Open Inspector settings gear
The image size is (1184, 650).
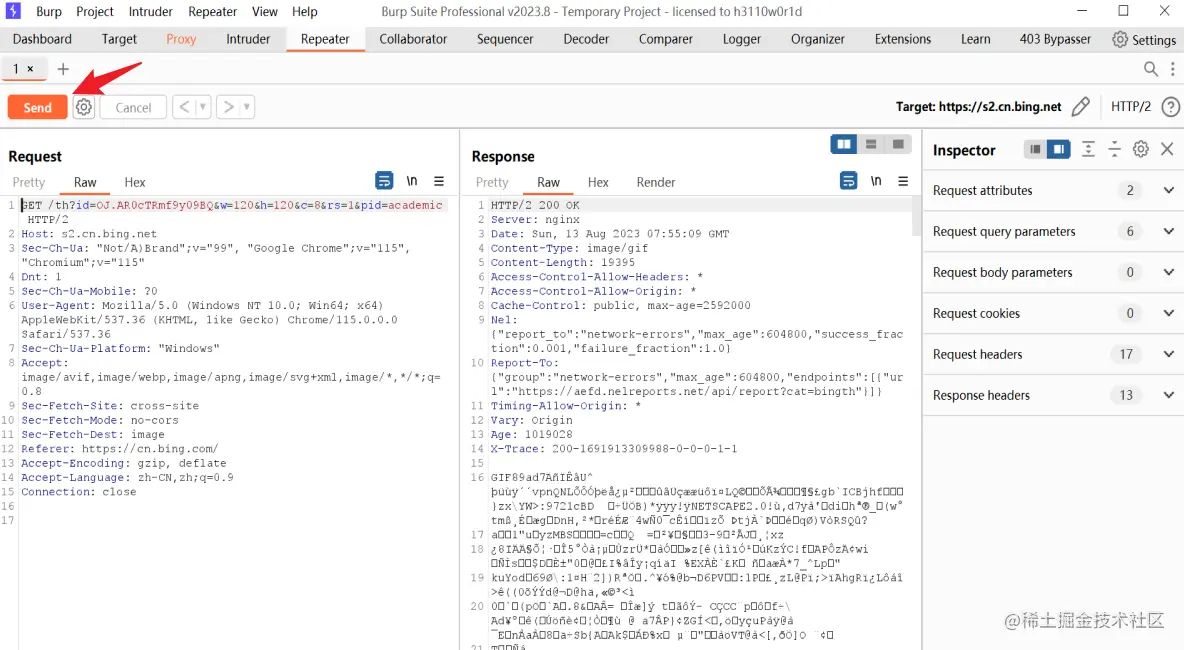1141,149
